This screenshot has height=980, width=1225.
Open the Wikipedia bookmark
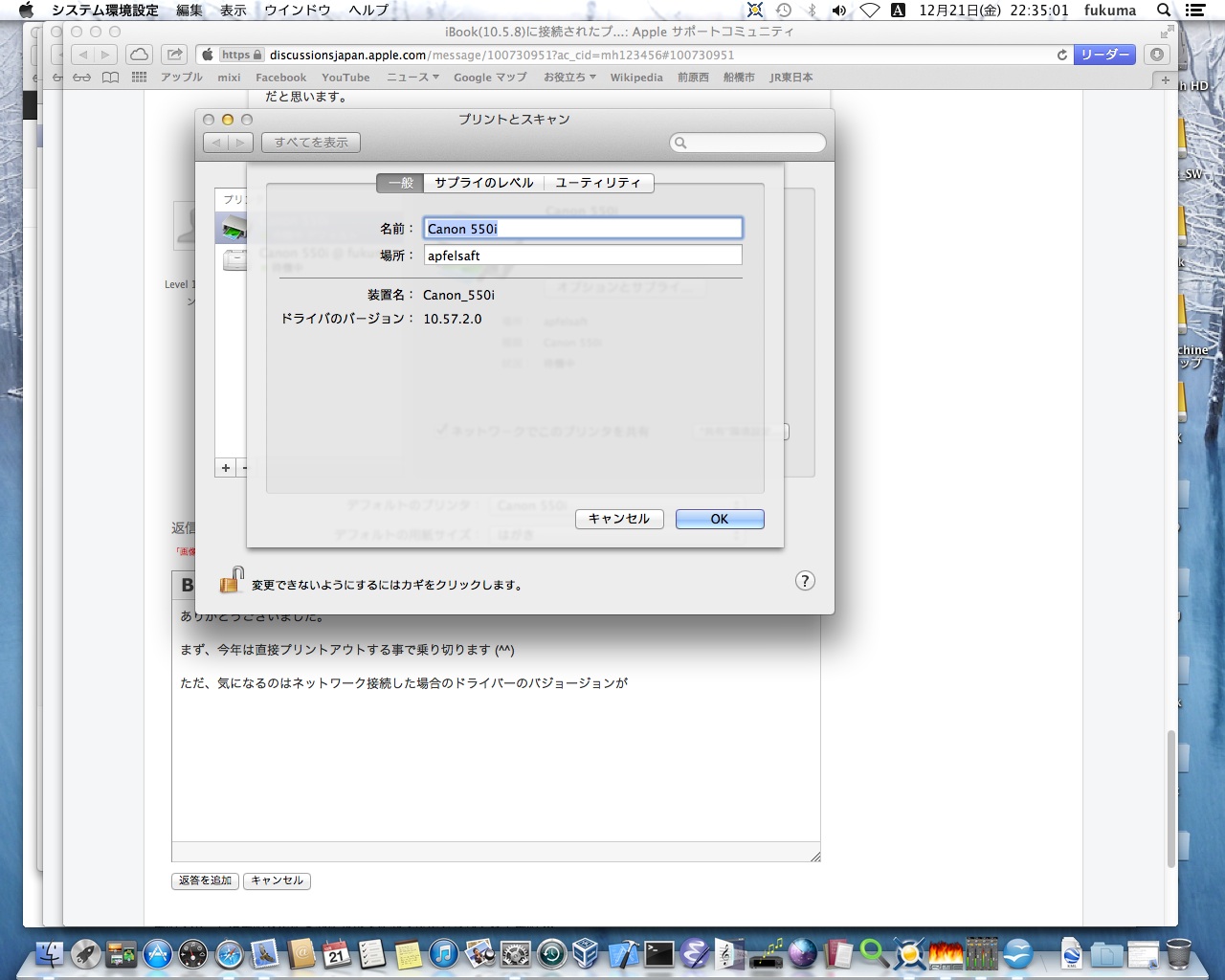(x=636, y=78)
